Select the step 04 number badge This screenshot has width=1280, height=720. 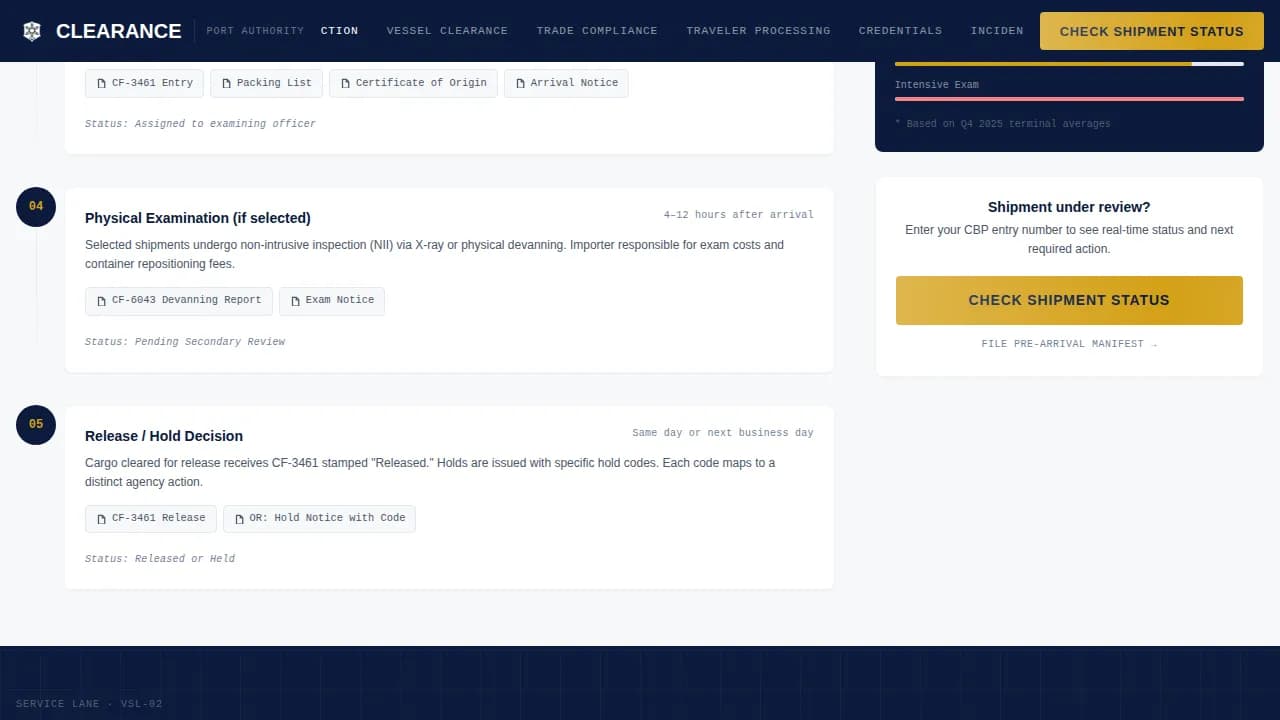36,206
